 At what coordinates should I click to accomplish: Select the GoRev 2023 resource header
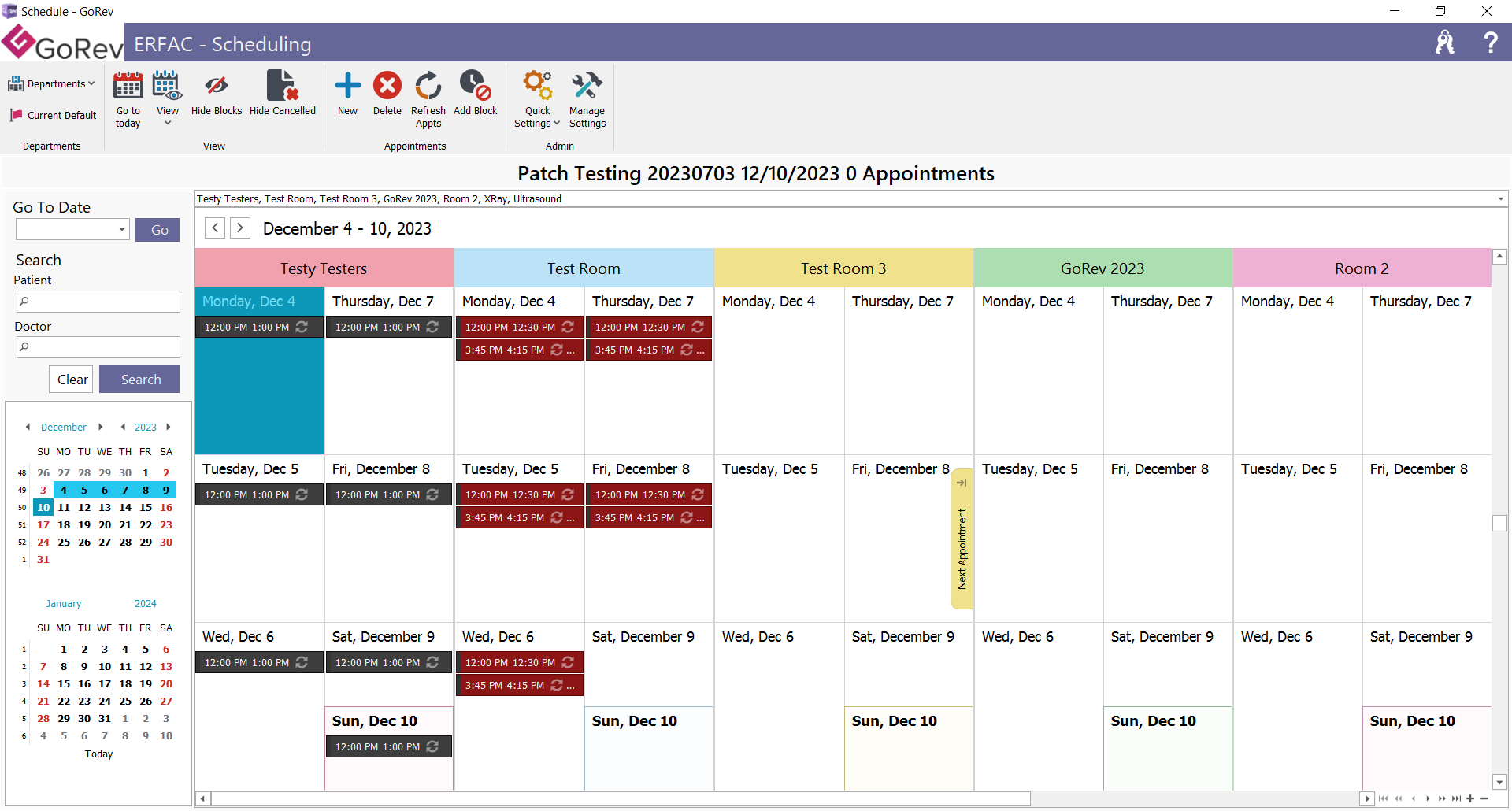click(1102, 268)
